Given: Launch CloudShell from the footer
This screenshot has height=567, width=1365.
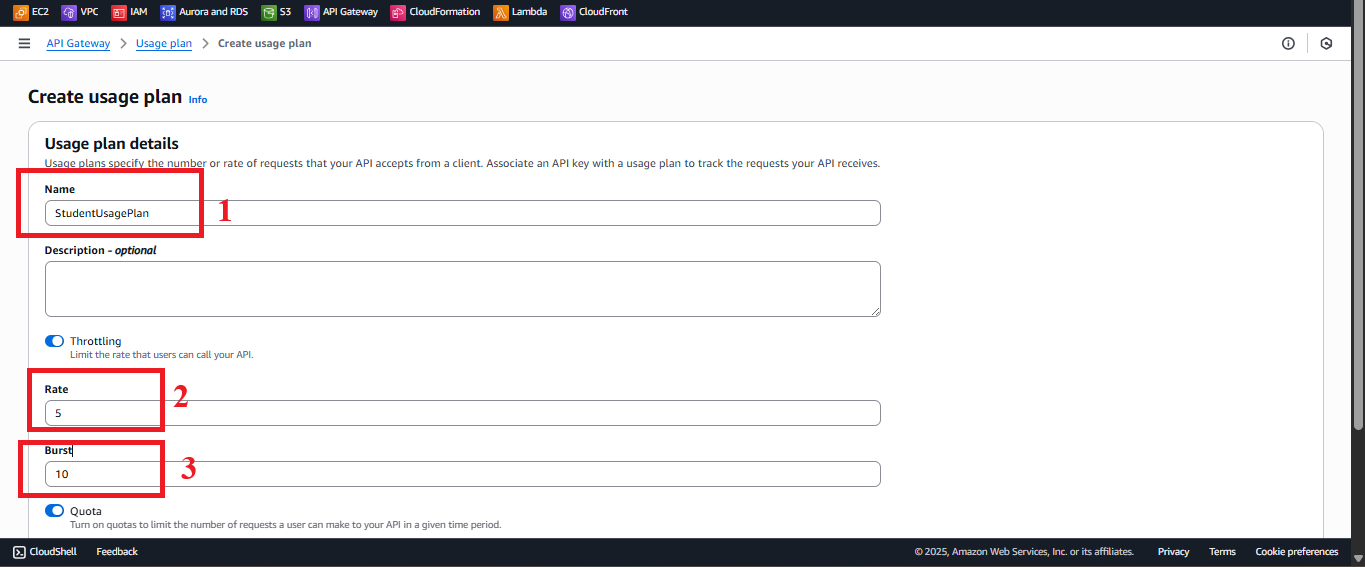Looking at the screenshot, I should (x=47, y=552).
